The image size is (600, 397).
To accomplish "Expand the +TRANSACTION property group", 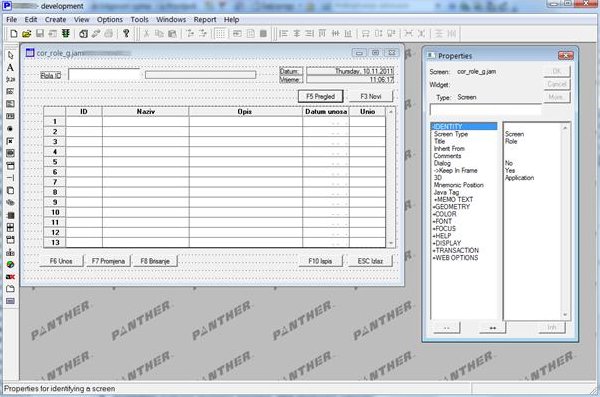I will pyautogui.click(x=455, y=250).
